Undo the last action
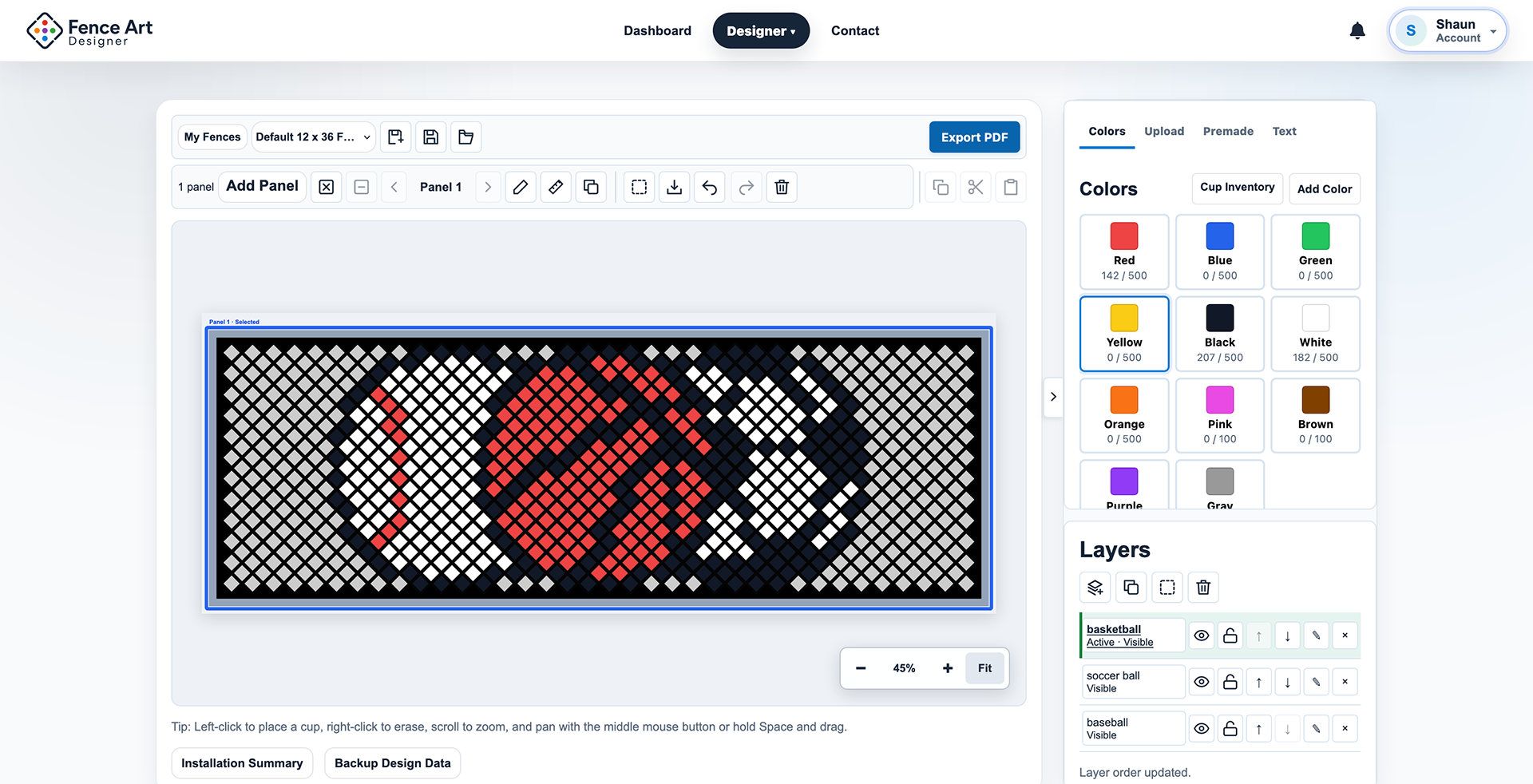The width and height of the screenshot is (1533, 784). 710,187
